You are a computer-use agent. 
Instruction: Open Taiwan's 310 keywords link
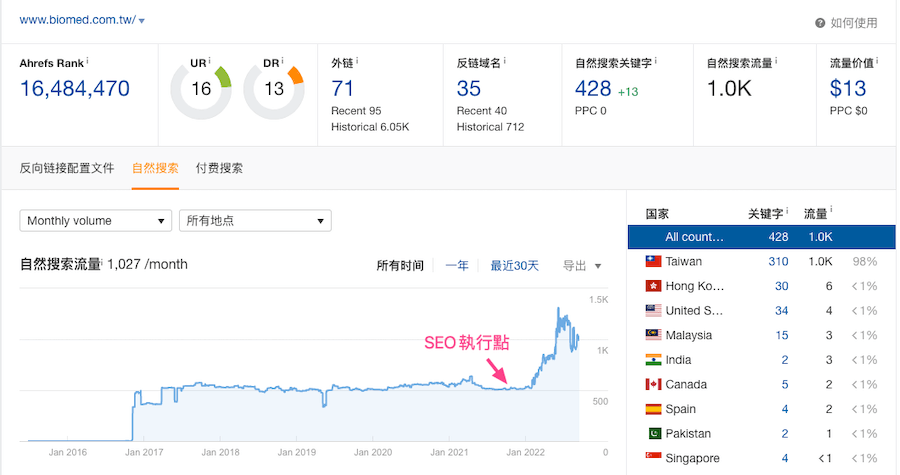pyautogui.click(x=778, y=262)
